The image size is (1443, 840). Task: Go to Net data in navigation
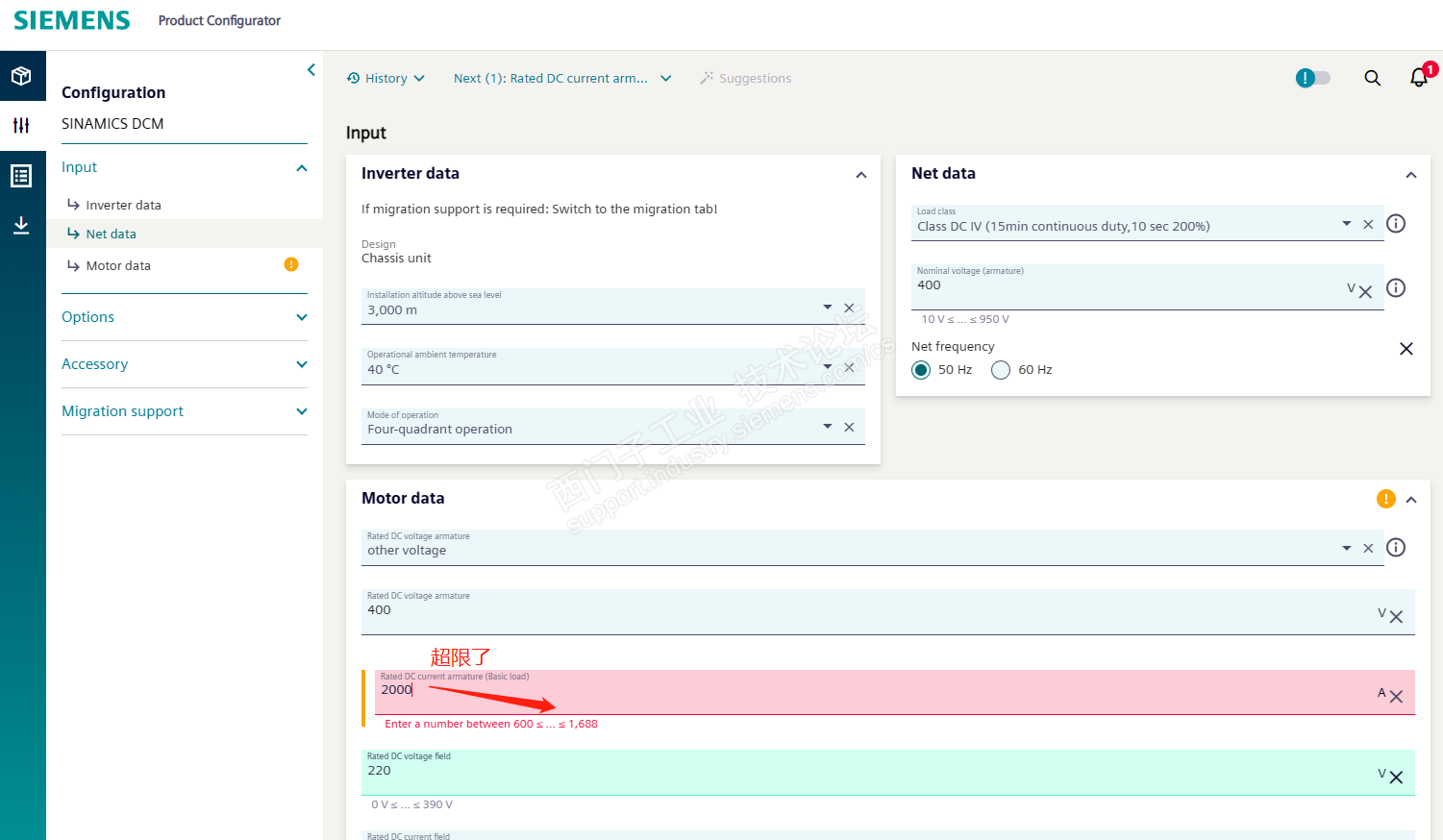111,234
